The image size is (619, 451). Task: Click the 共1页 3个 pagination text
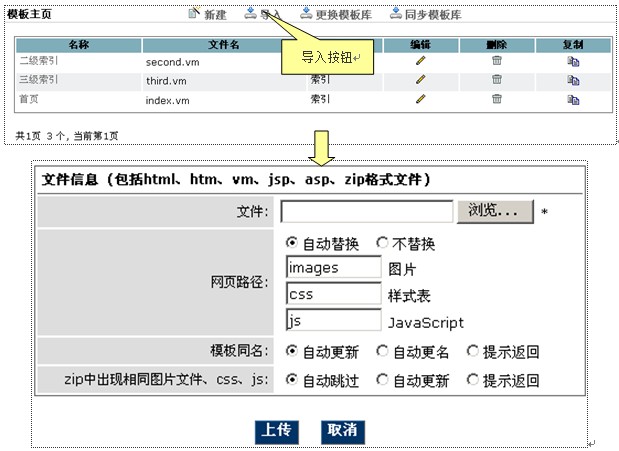(67, 136)
